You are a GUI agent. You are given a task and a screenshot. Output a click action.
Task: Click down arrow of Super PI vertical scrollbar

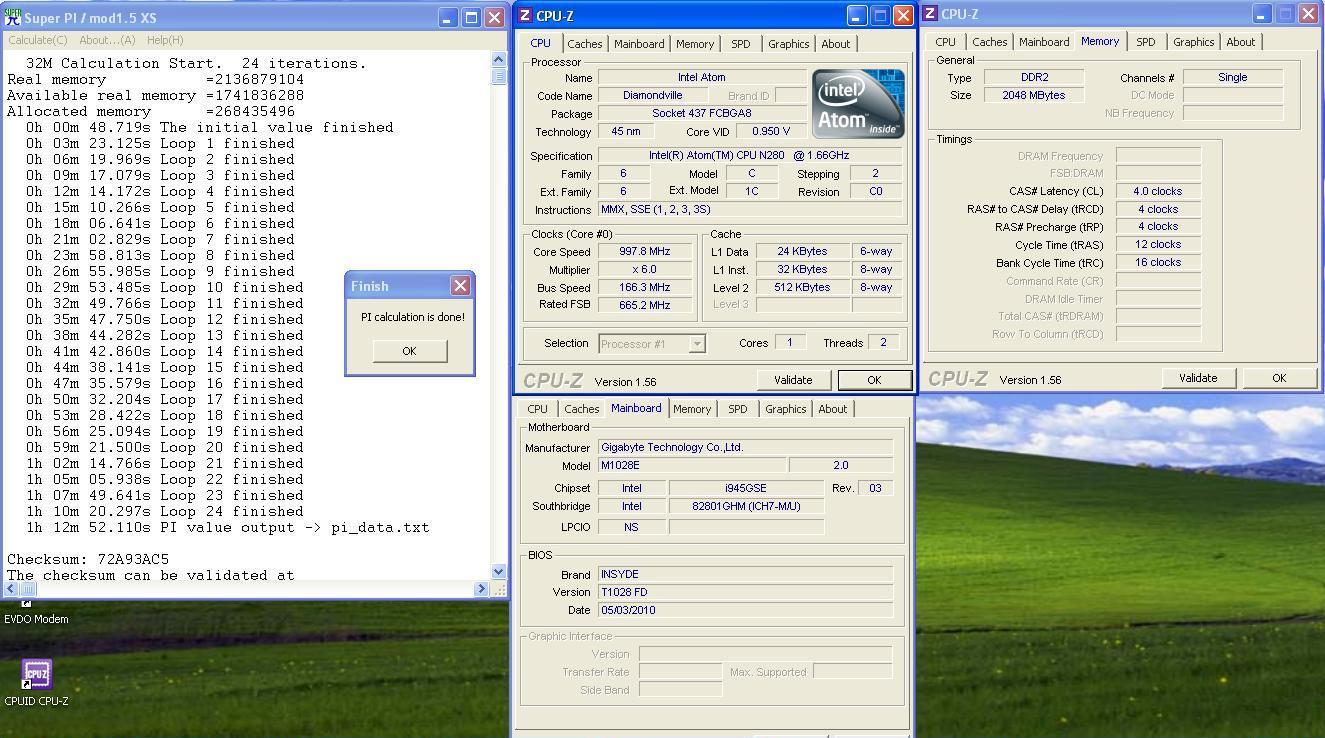[499, 572]
